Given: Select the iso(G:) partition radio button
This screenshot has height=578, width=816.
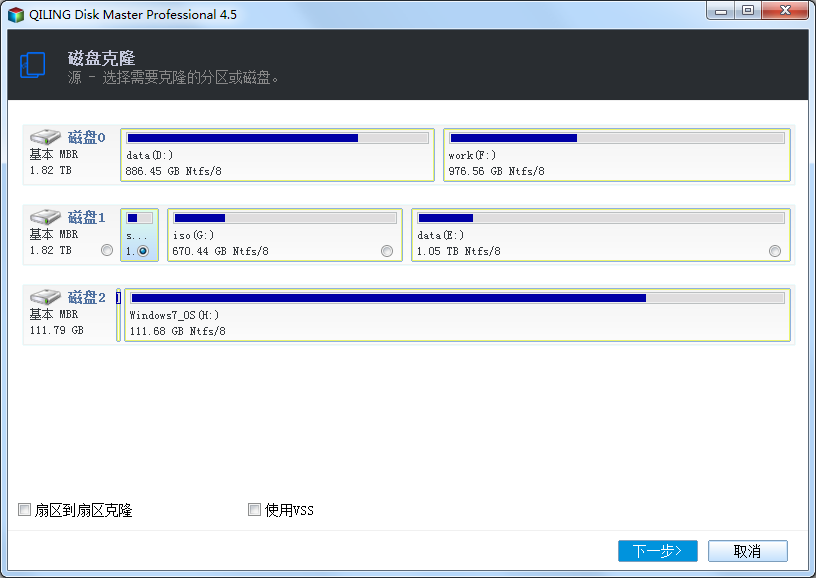Looking at the screenshot, I should pos(387,251).
